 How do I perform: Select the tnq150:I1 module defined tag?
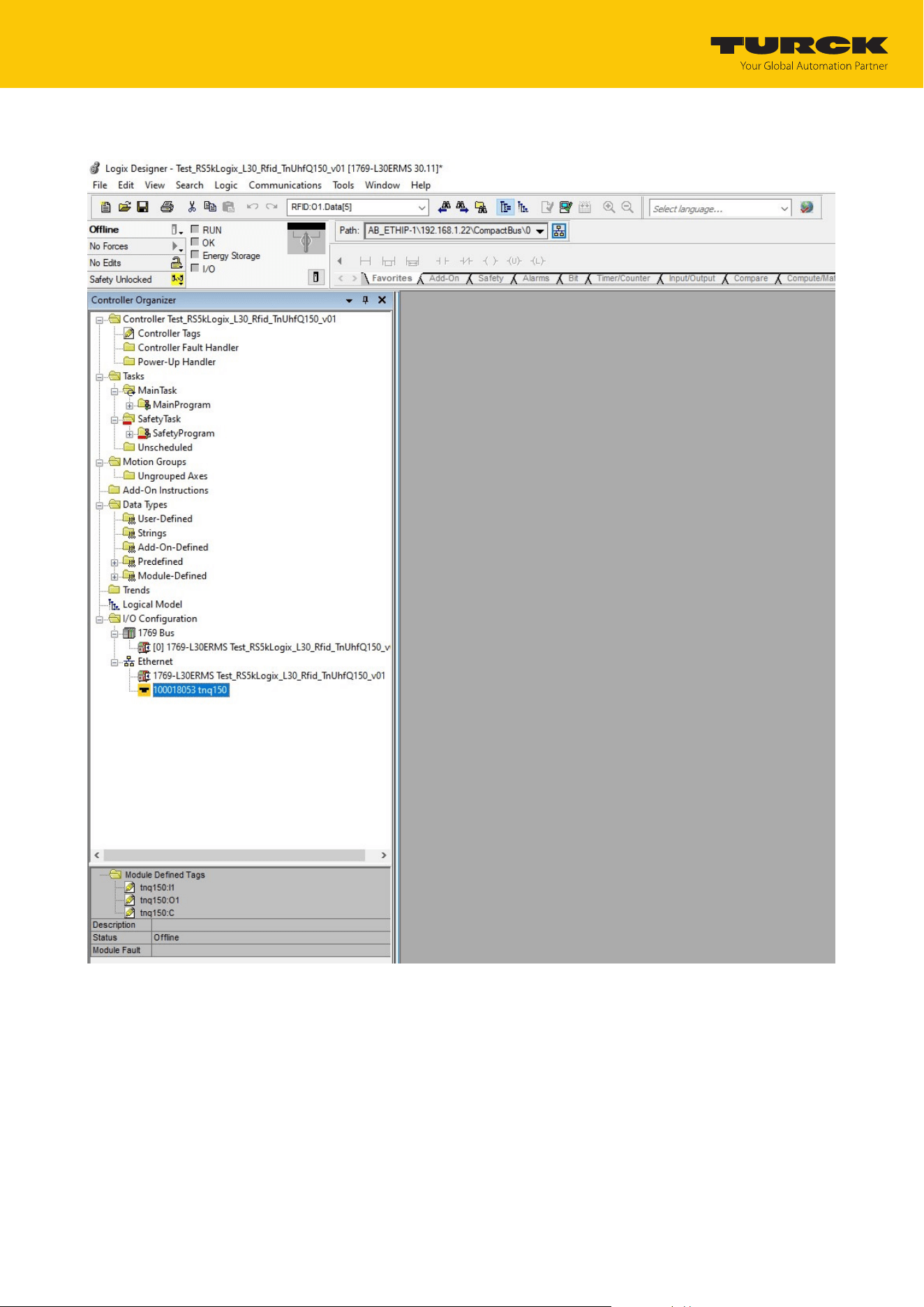tap(157, 888)
